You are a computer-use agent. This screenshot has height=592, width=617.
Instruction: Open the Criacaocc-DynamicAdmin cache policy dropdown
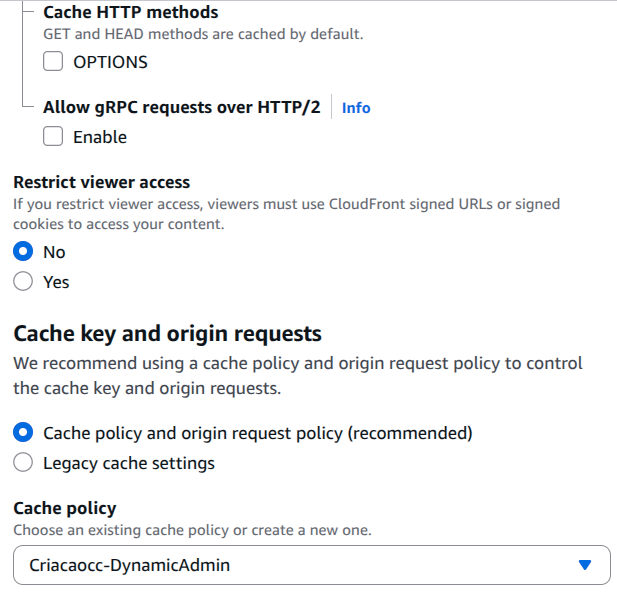[x=300, y=565]
